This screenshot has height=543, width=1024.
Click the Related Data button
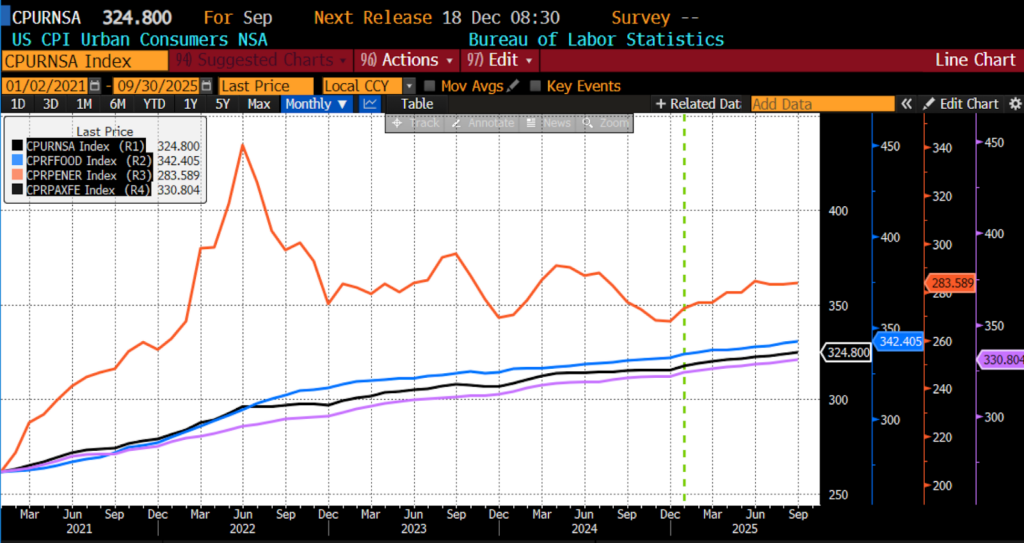(x=698, y=104)
